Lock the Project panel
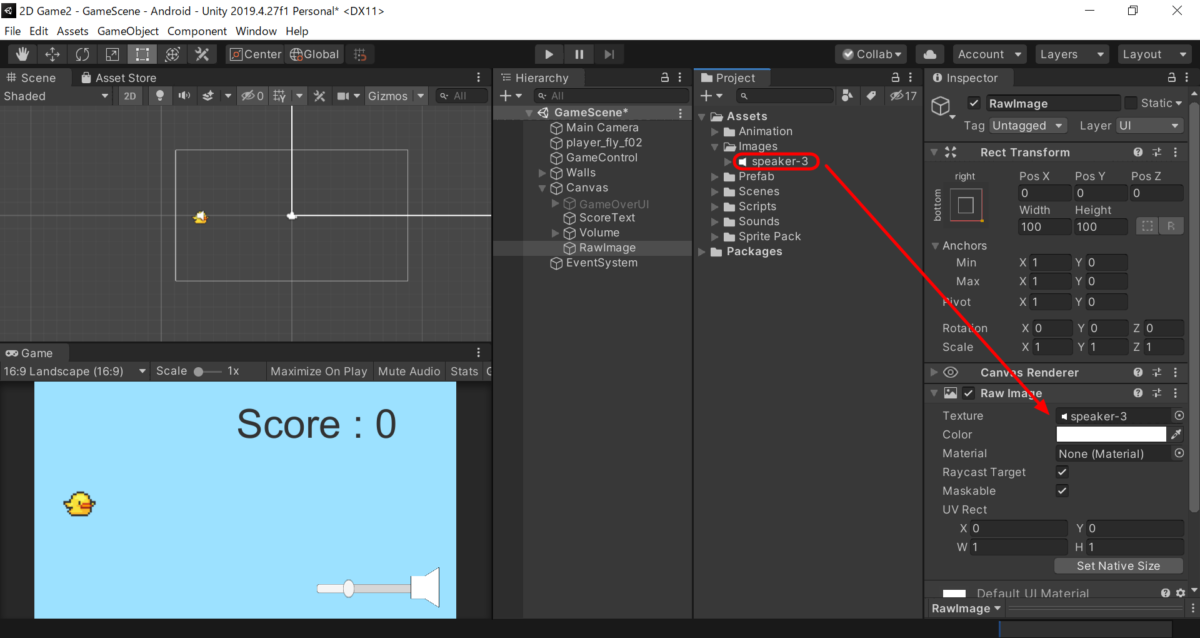The width and height of the screenshot is (1200, 638). 896,78
